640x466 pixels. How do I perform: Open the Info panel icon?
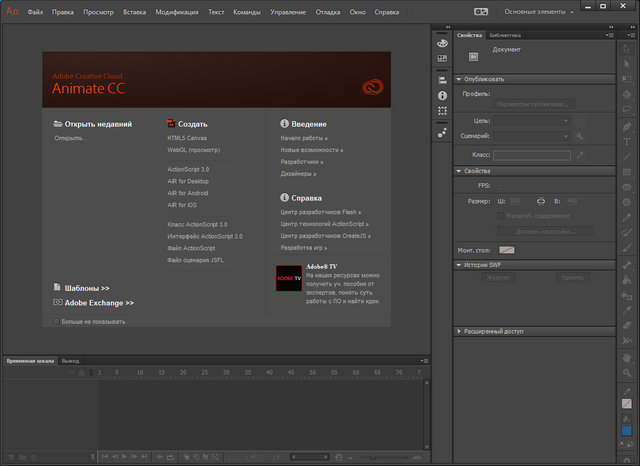(442, 95)
